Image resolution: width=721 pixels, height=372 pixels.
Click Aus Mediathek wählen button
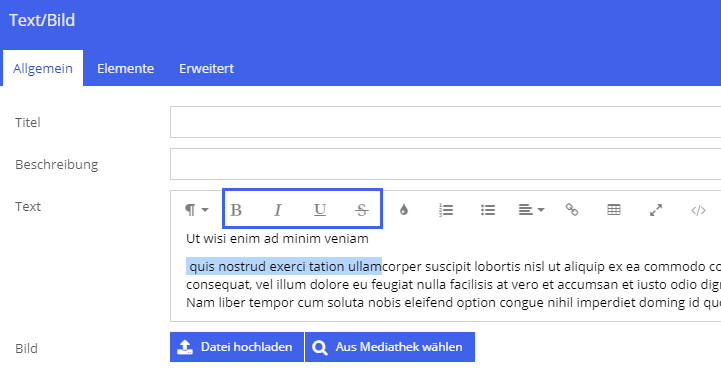tap(390, 347)
